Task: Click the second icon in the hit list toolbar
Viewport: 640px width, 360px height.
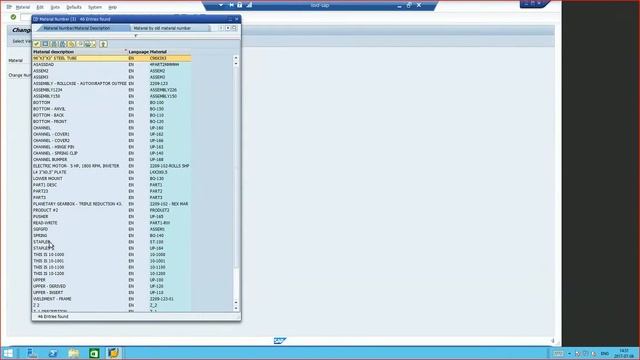Action: point(45,44)
